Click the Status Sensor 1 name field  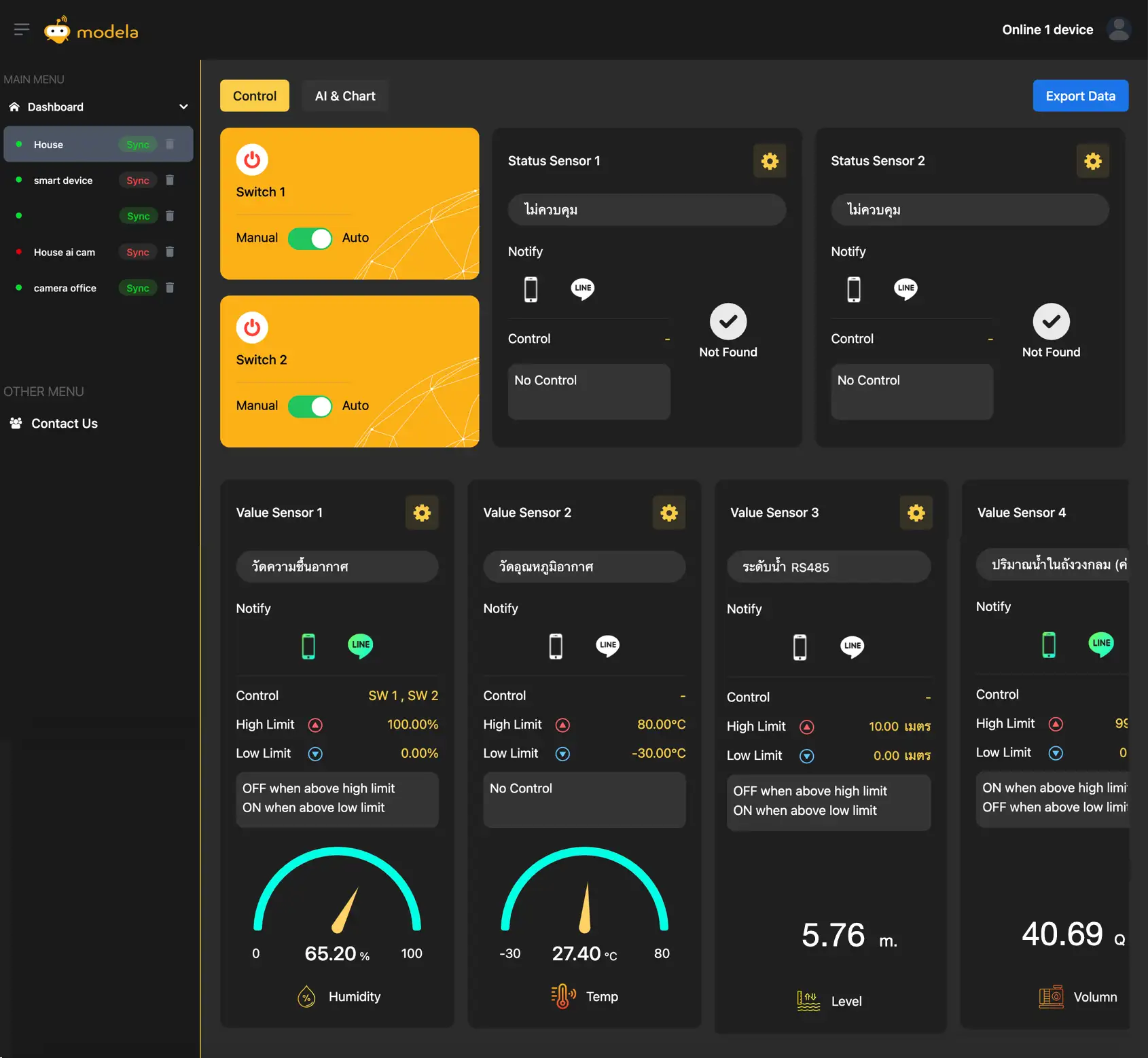(x=647, y=210)
